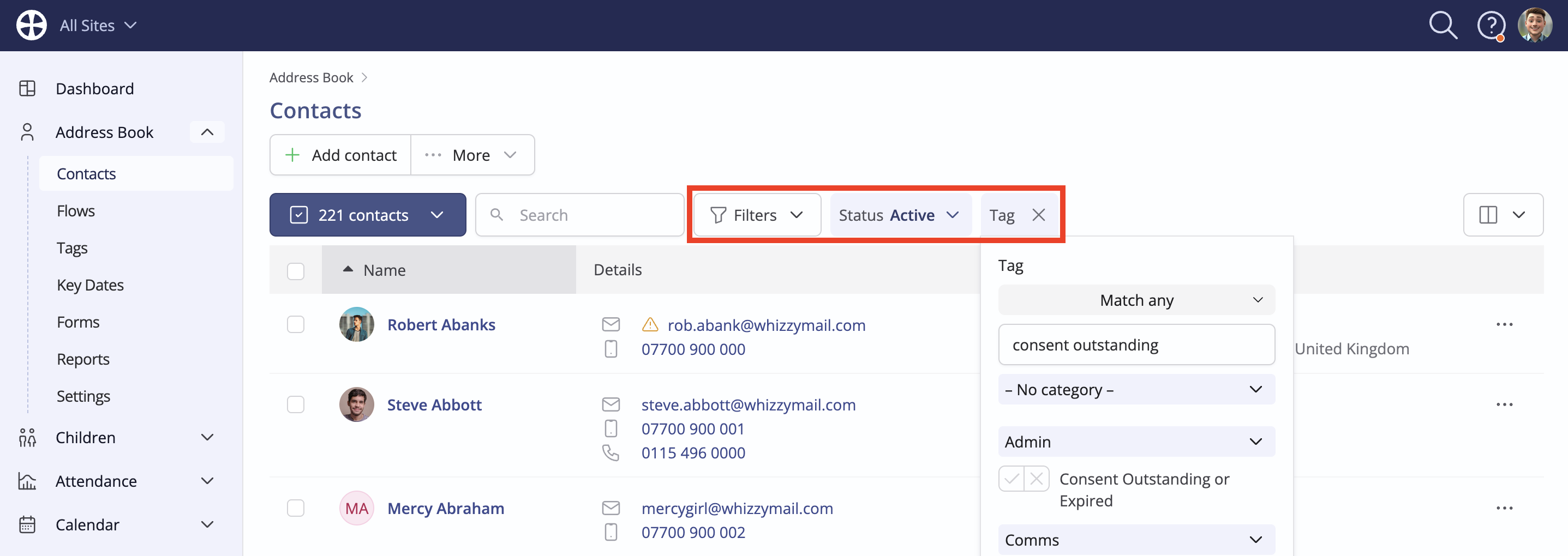Collapse the Admin tag group
Viewport: 1568px width, 556px height.
[1136, 442]
